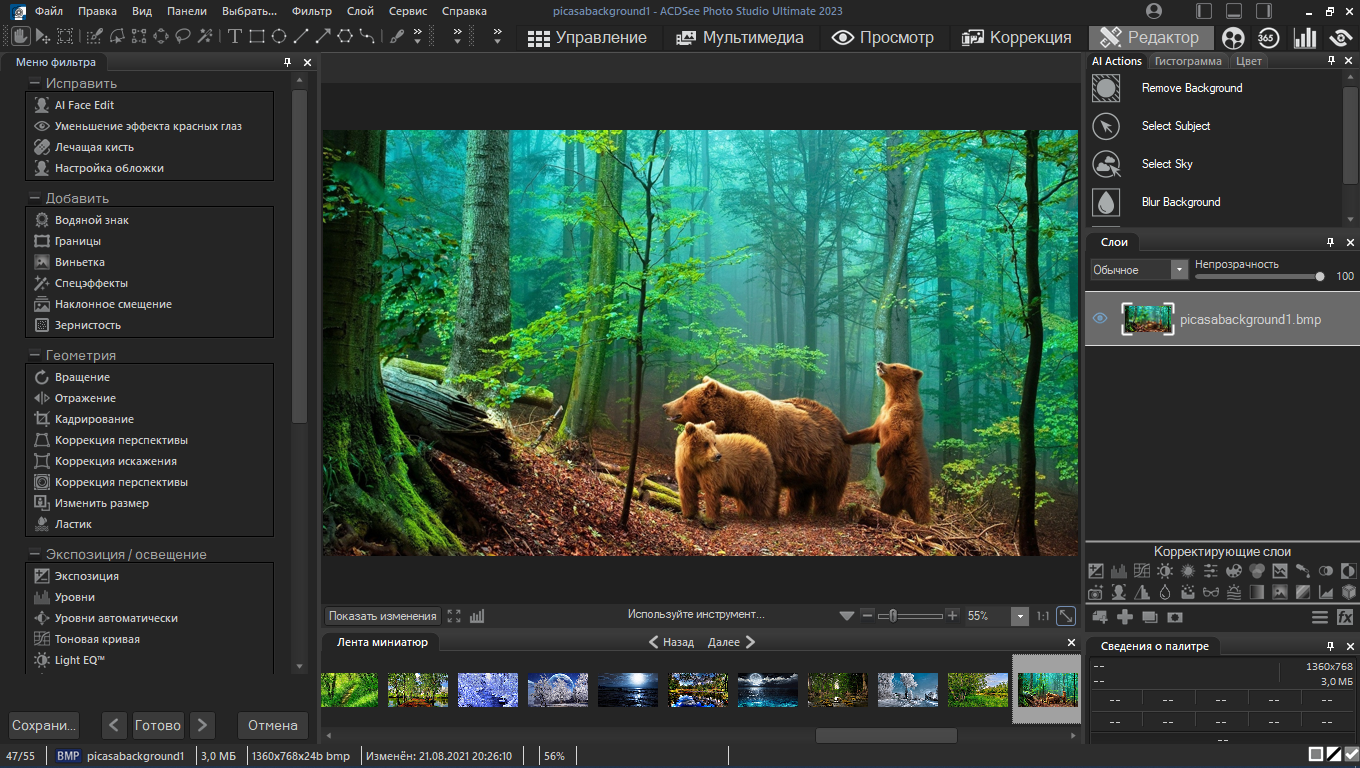This screenshot has width=1360, height=768.
Task: Click the duplicate layer icon
Action: click(x=1150, y=617)
